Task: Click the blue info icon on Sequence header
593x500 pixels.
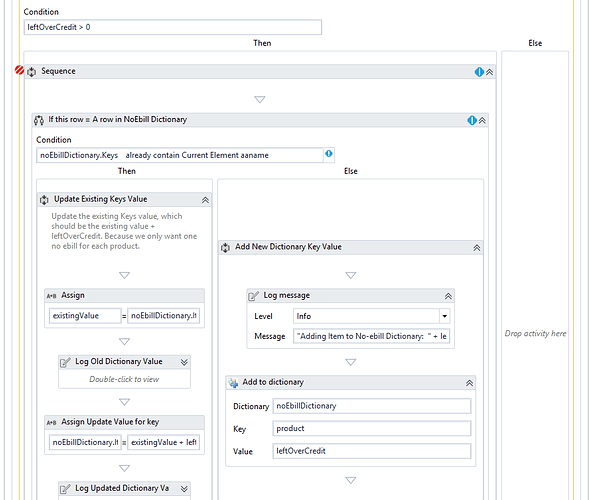Action: [x=479, y=72]
